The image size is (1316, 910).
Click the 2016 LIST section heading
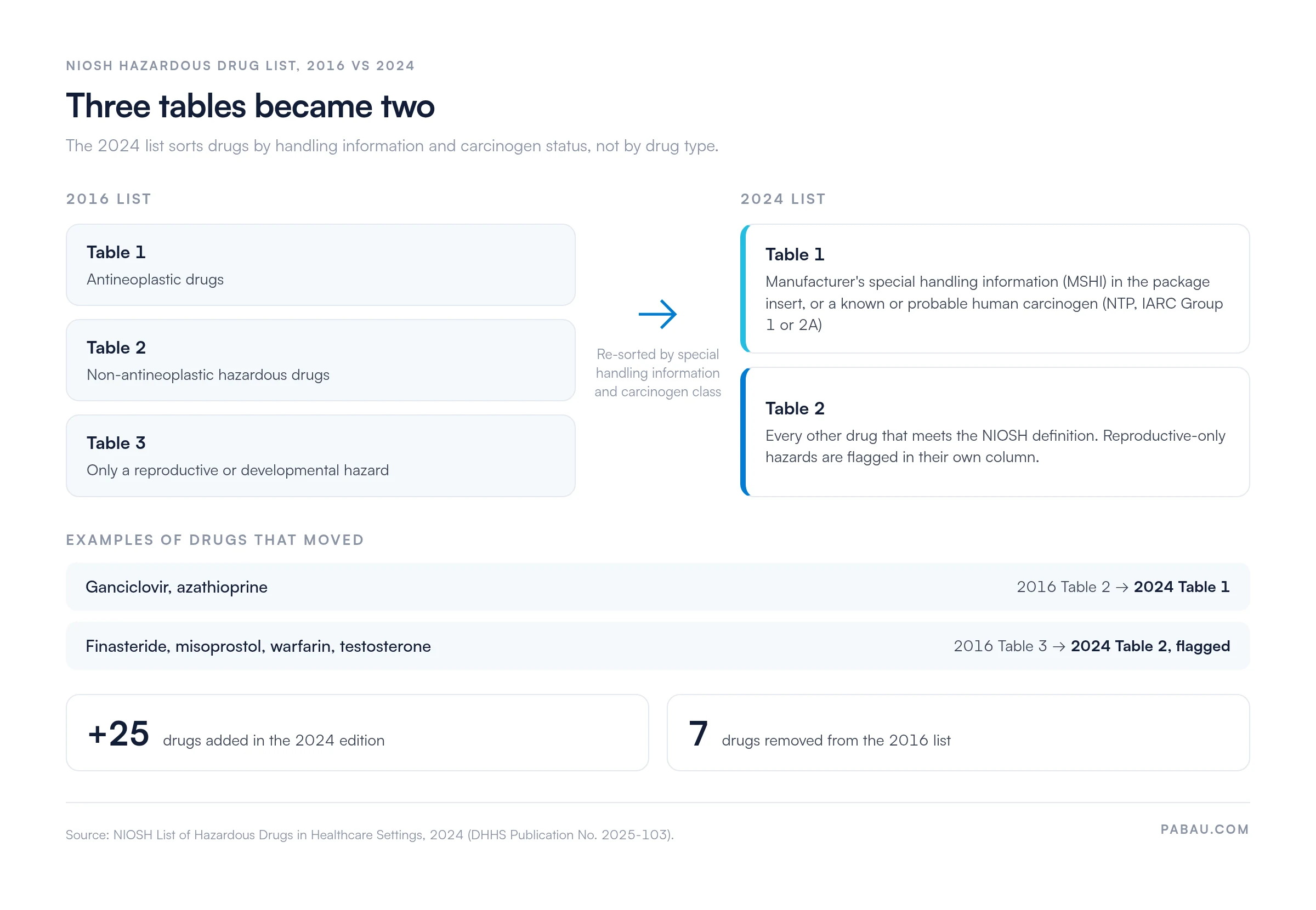click(109, 199)
